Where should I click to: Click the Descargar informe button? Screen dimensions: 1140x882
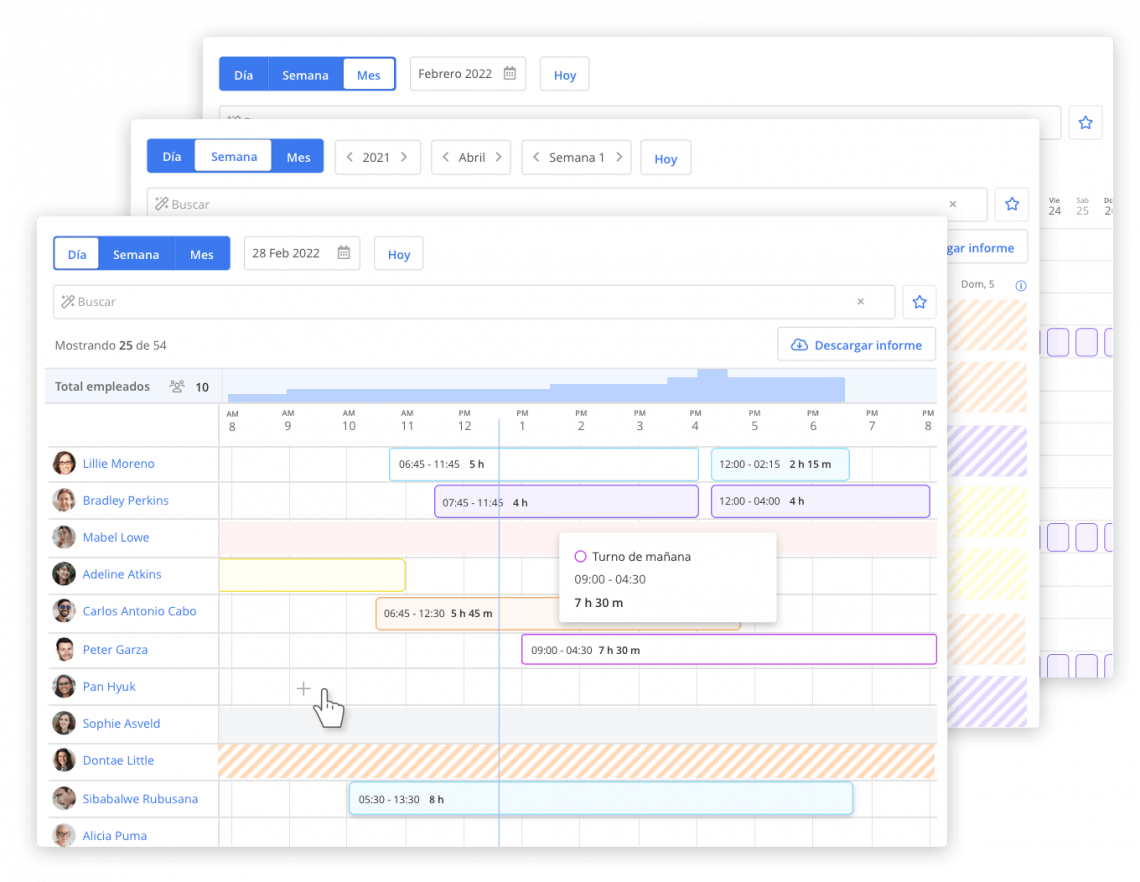pyautogui.click(x=856, y=345)
